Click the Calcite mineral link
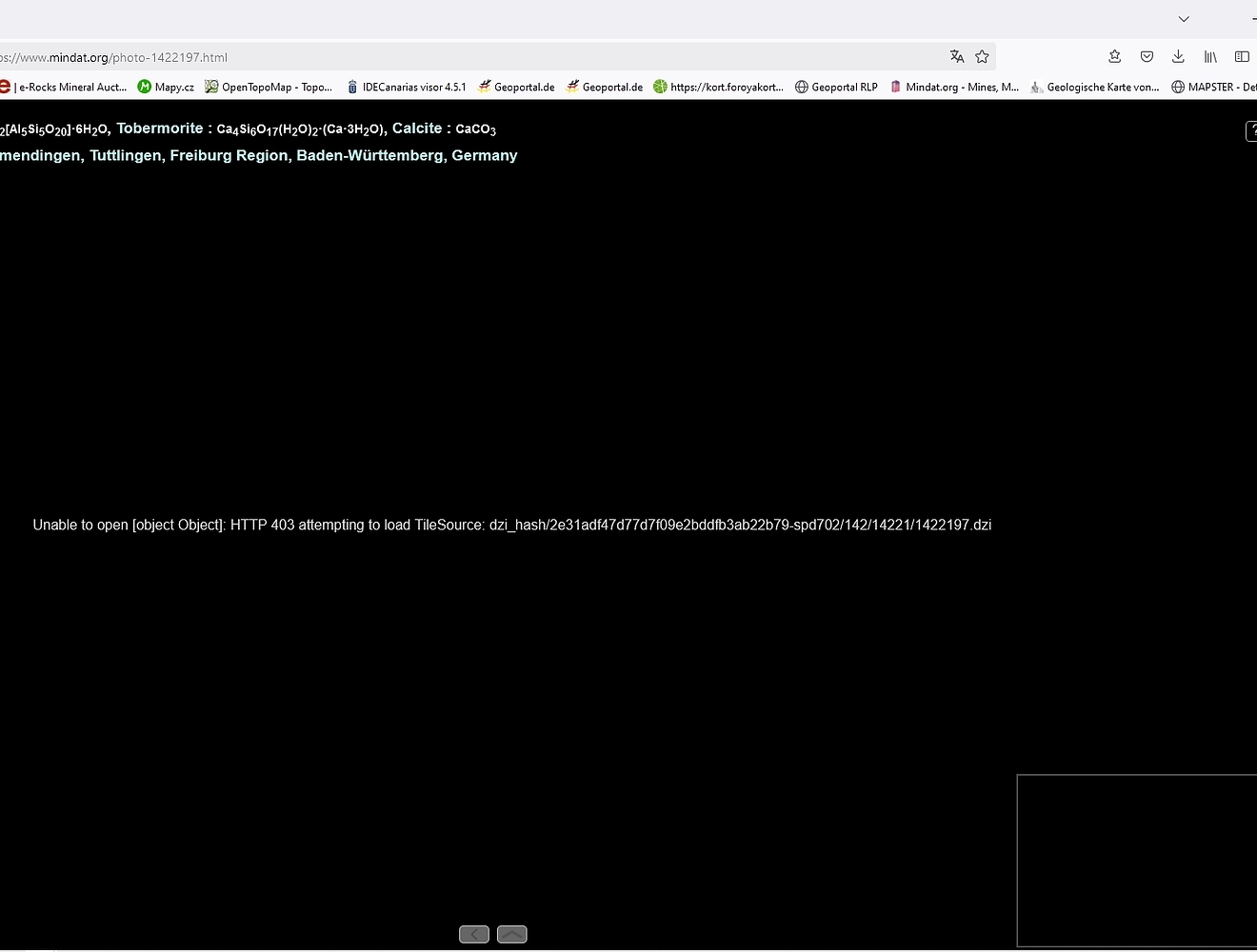 point(417,129)
